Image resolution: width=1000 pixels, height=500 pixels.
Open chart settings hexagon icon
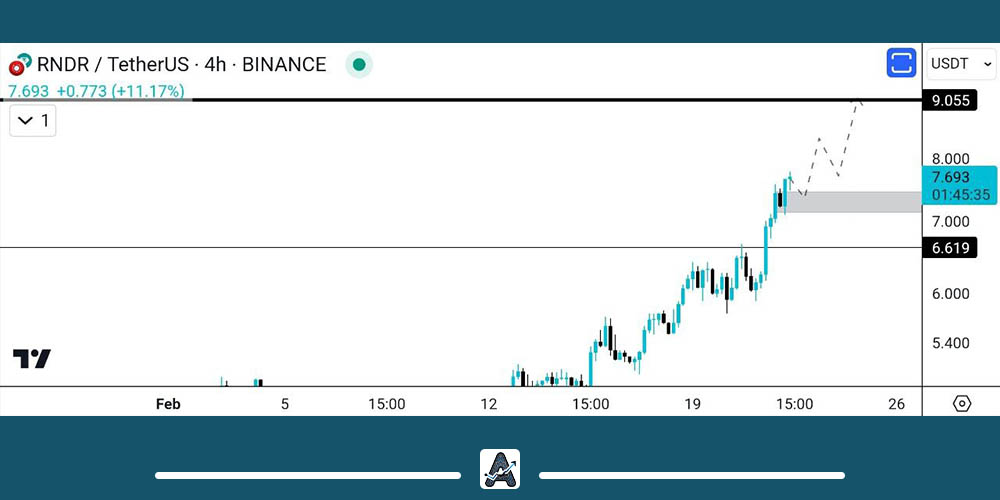coord(961,404)
